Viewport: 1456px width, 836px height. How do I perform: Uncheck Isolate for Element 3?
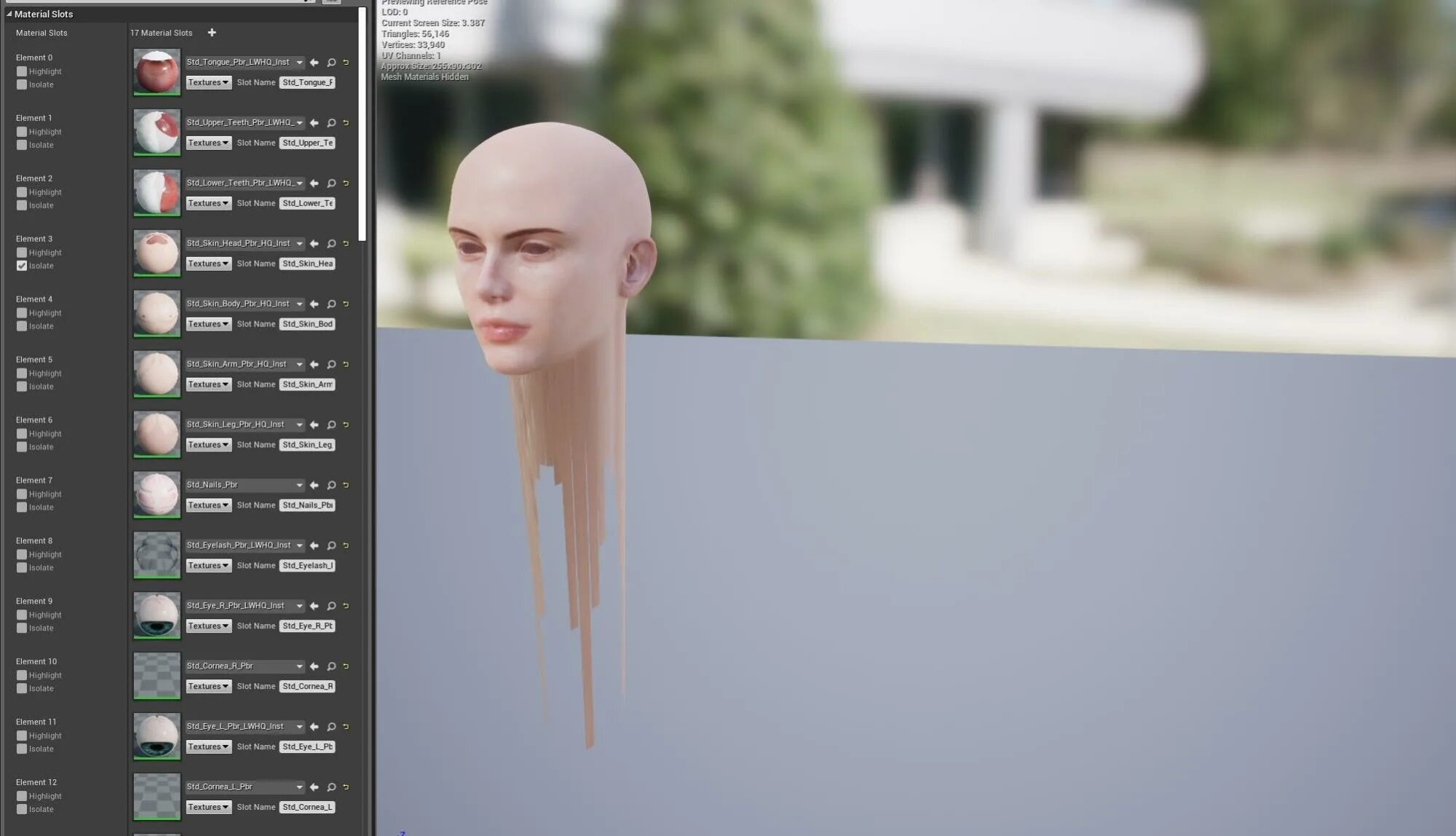22,267
